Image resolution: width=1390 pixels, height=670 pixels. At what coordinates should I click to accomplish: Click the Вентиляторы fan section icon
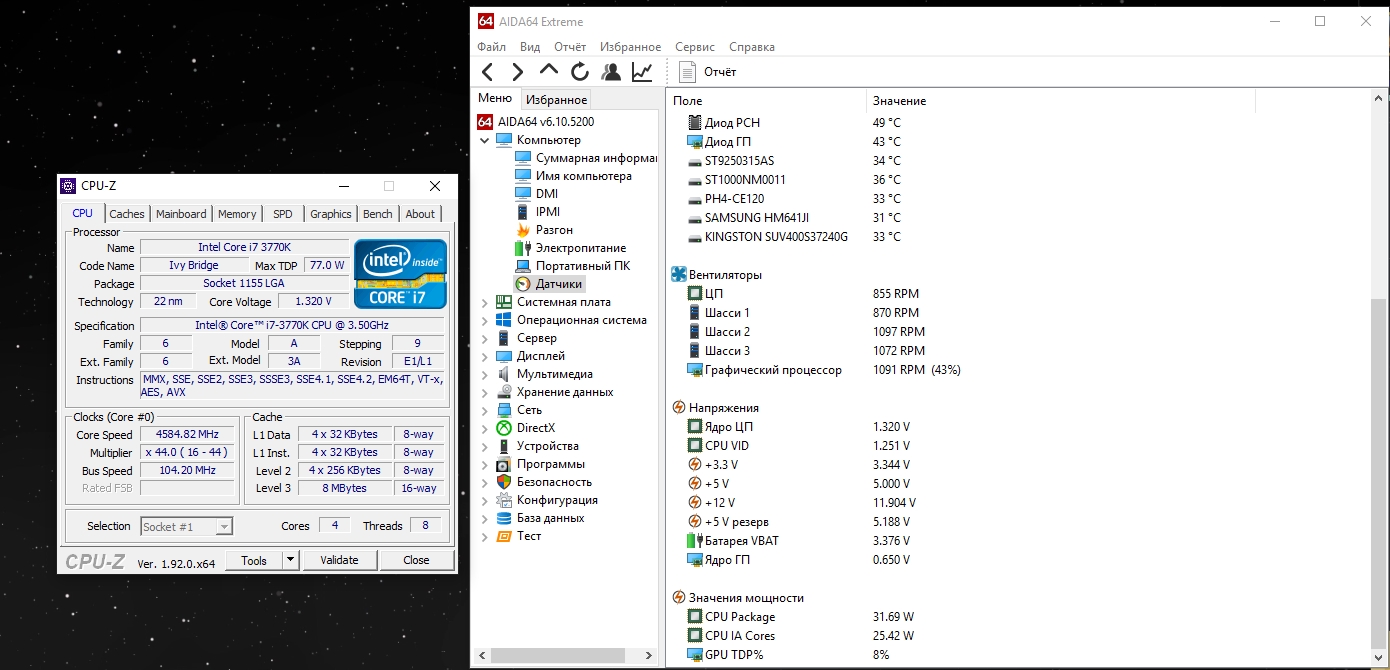click(x=679, y=274)
